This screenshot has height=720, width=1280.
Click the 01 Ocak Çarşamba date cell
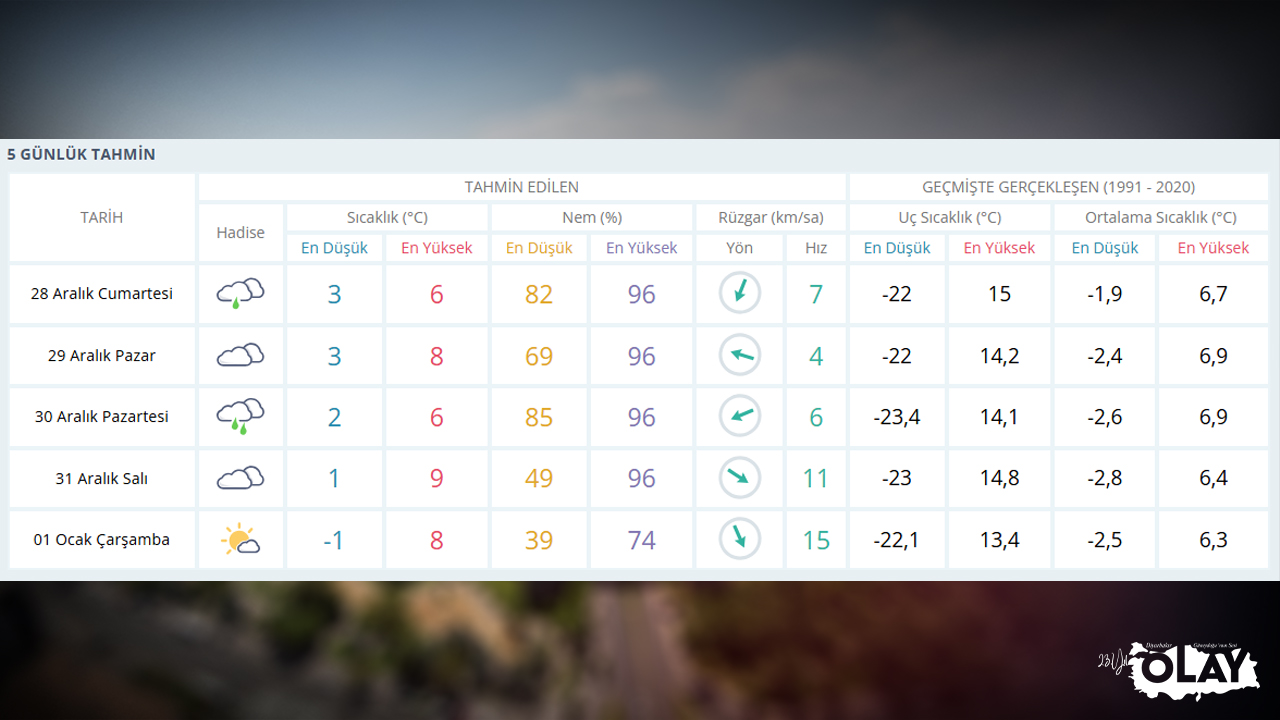102,540
